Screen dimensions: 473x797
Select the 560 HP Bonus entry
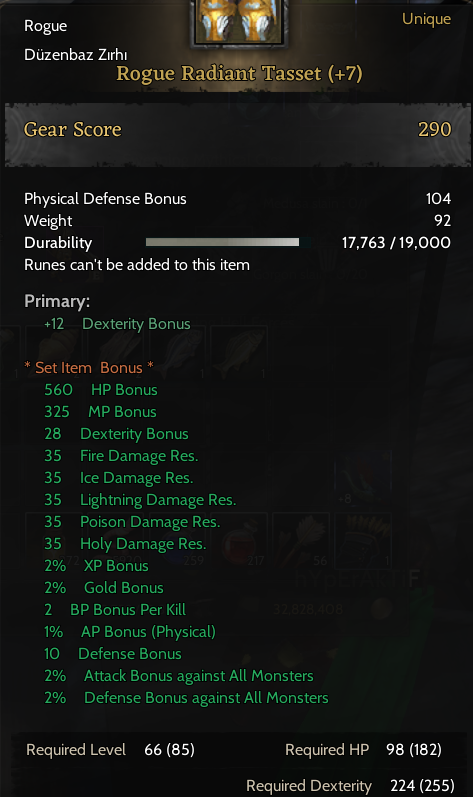pos(101,390)
